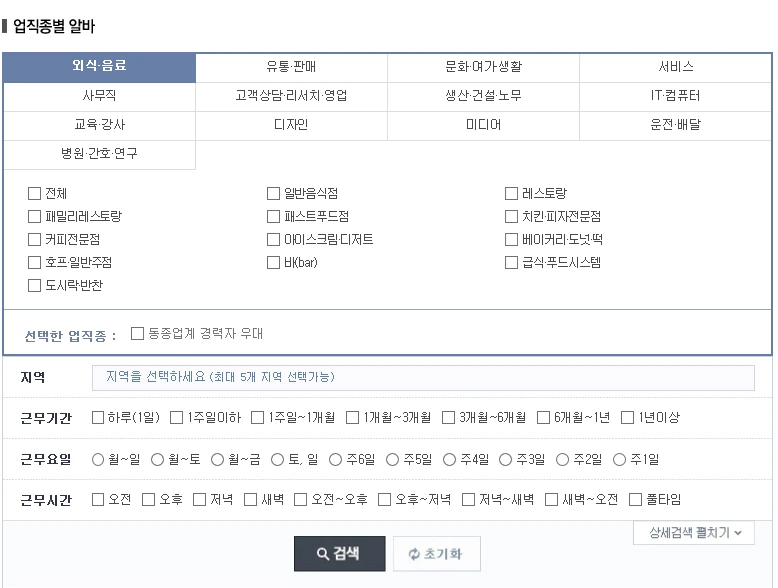
Task: Check the 패밀리레스토랑 option
Action: [34, 216]
